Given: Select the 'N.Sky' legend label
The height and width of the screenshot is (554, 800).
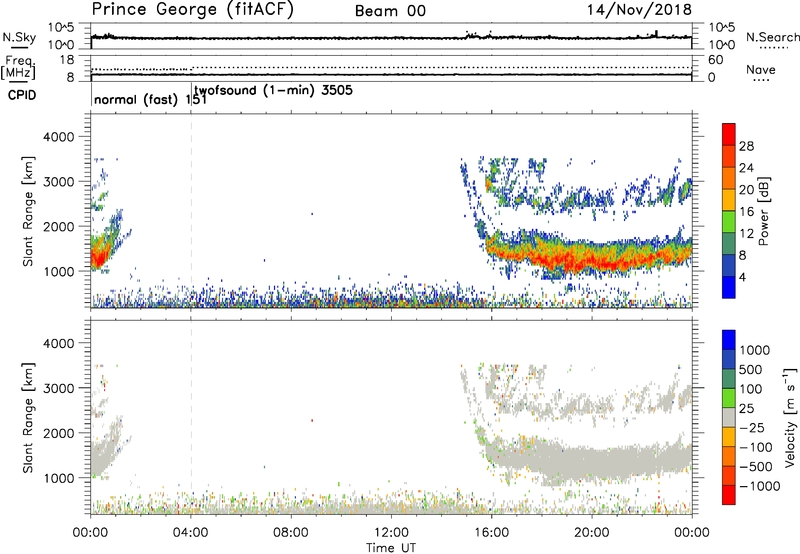Looking at the screenshot, I should (x=19, y=37).
